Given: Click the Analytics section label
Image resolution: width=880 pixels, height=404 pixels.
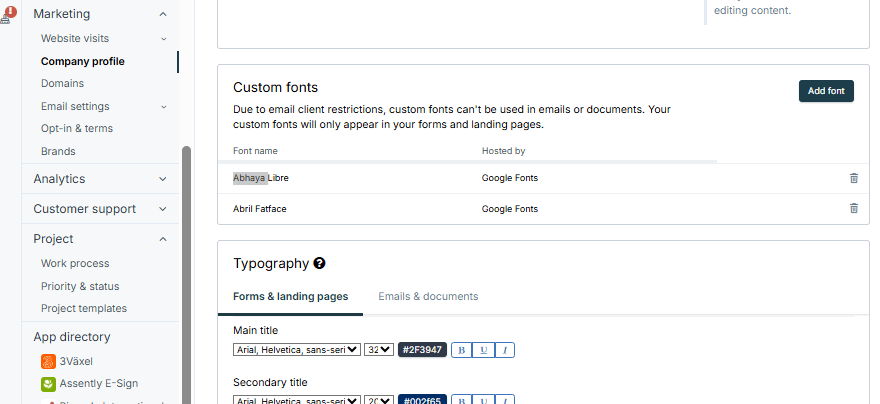Looking at the screenshot, I should 59,179.
